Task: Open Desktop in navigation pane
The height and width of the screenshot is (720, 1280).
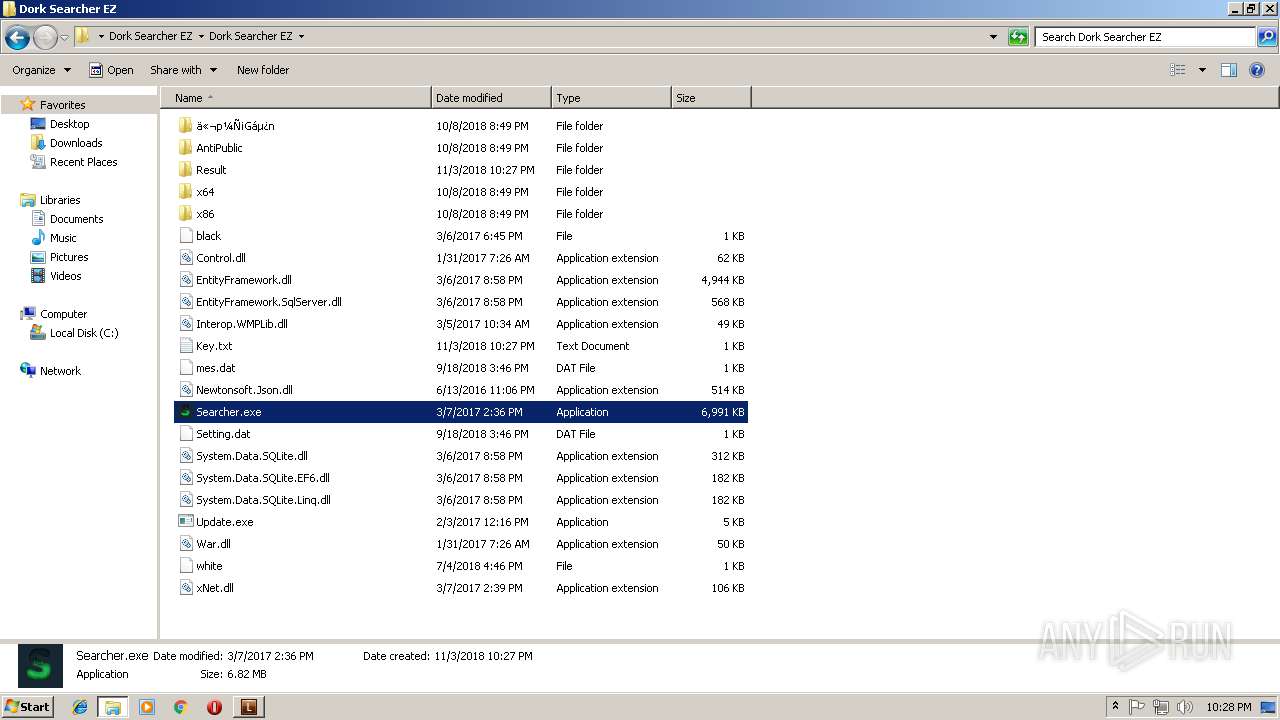Action: [69, 124]
